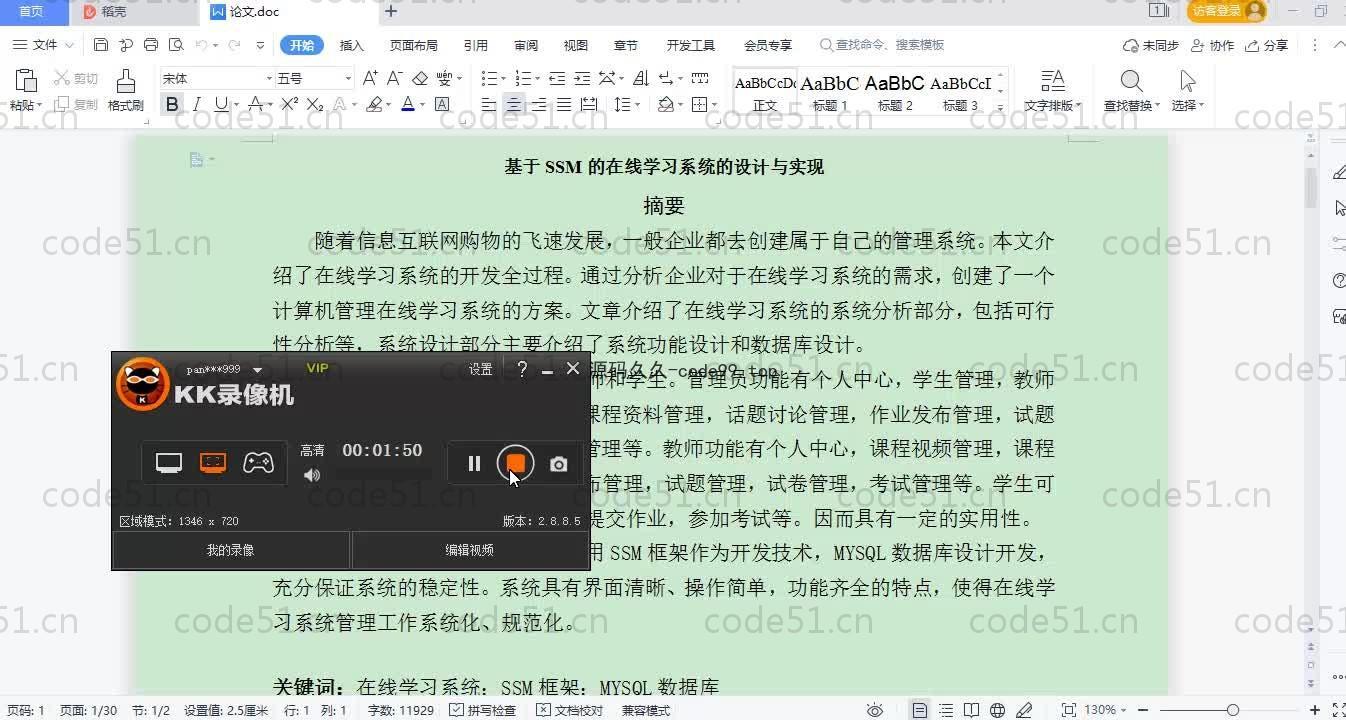Screen dimensions: 1346x720
Task: Select game mode gamepad icon in KK recorder
Action: click(x=258, y=463)
